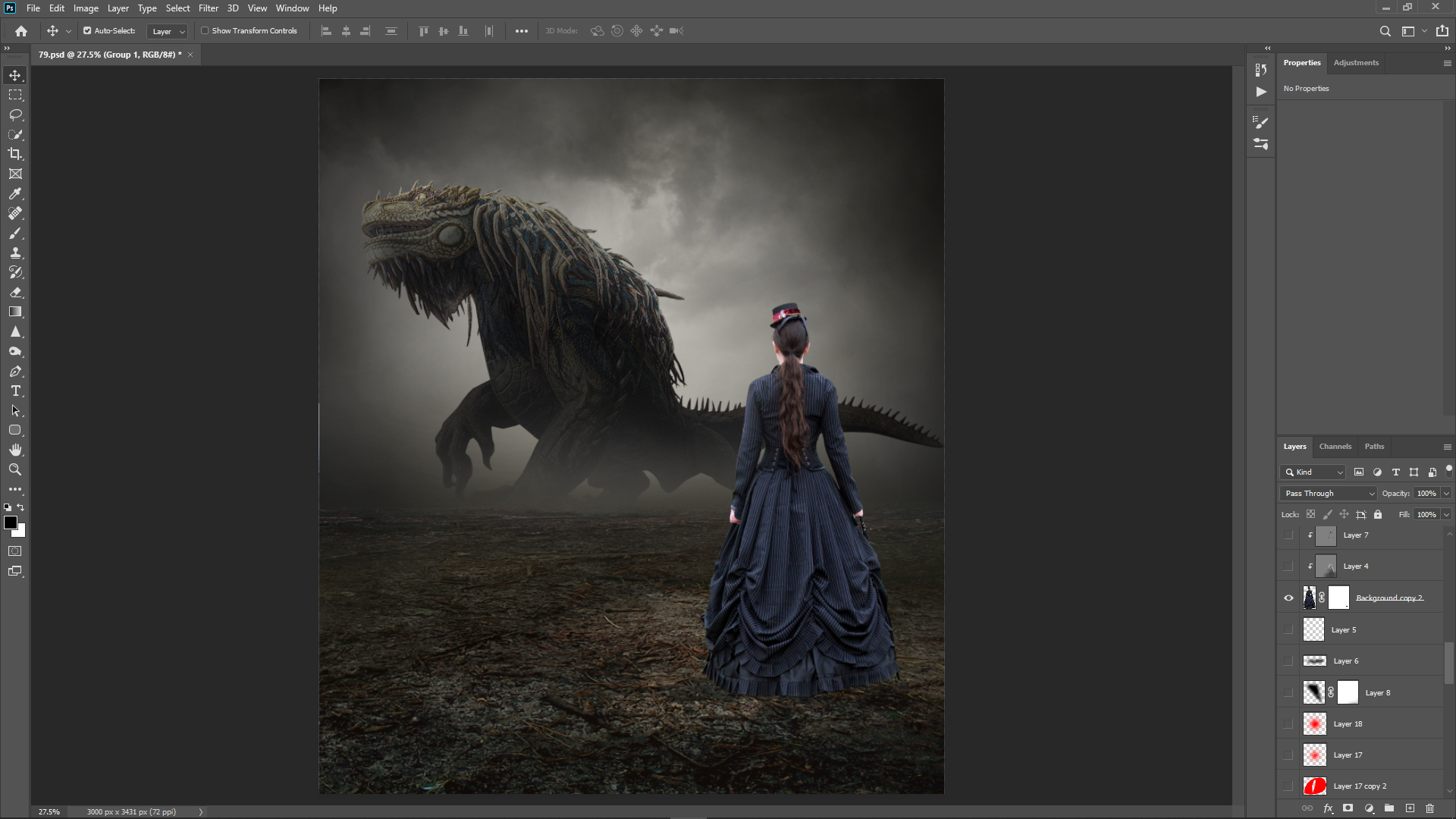Select the Sponge/Dodge tool
Viewport: 1456px width, 819px height.
[15, 351]
